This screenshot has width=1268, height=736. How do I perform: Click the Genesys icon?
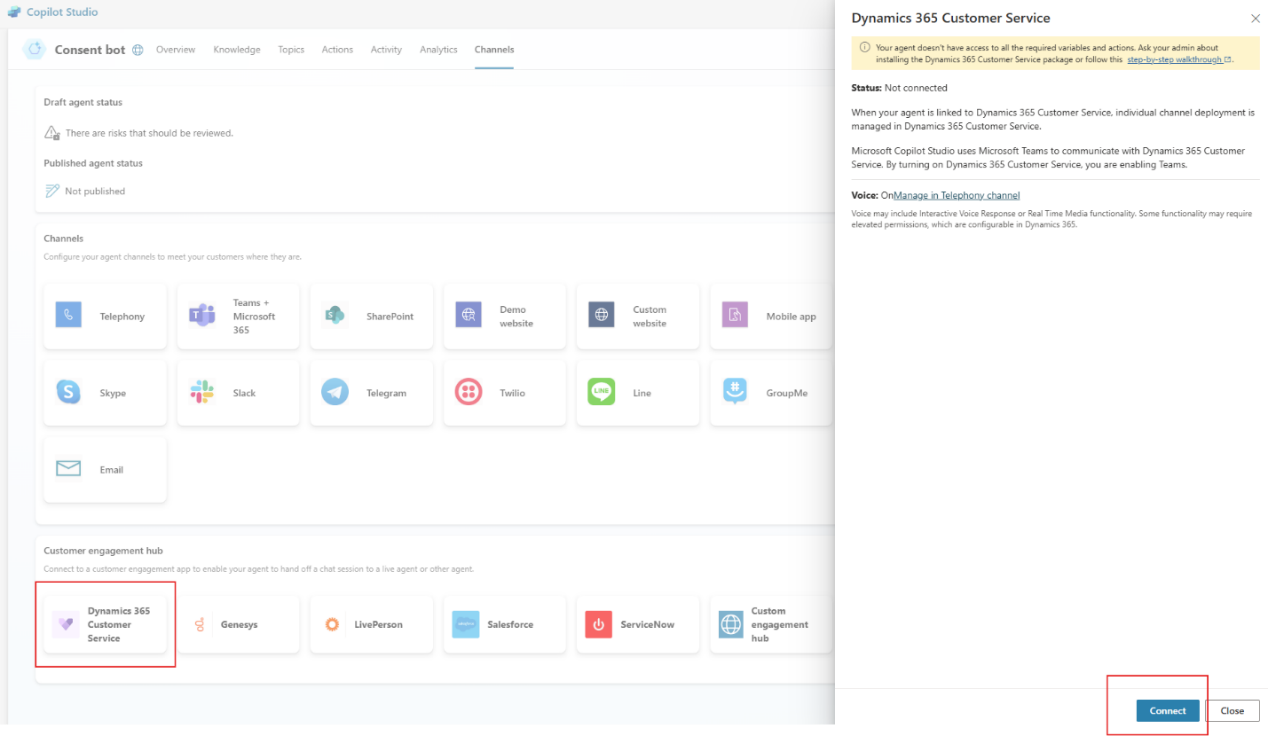200,624
